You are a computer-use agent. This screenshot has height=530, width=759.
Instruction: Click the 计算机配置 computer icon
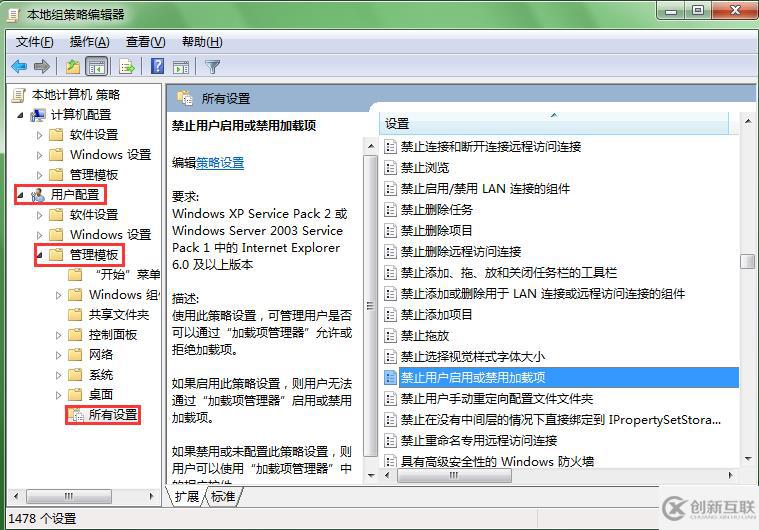(38, 115)
